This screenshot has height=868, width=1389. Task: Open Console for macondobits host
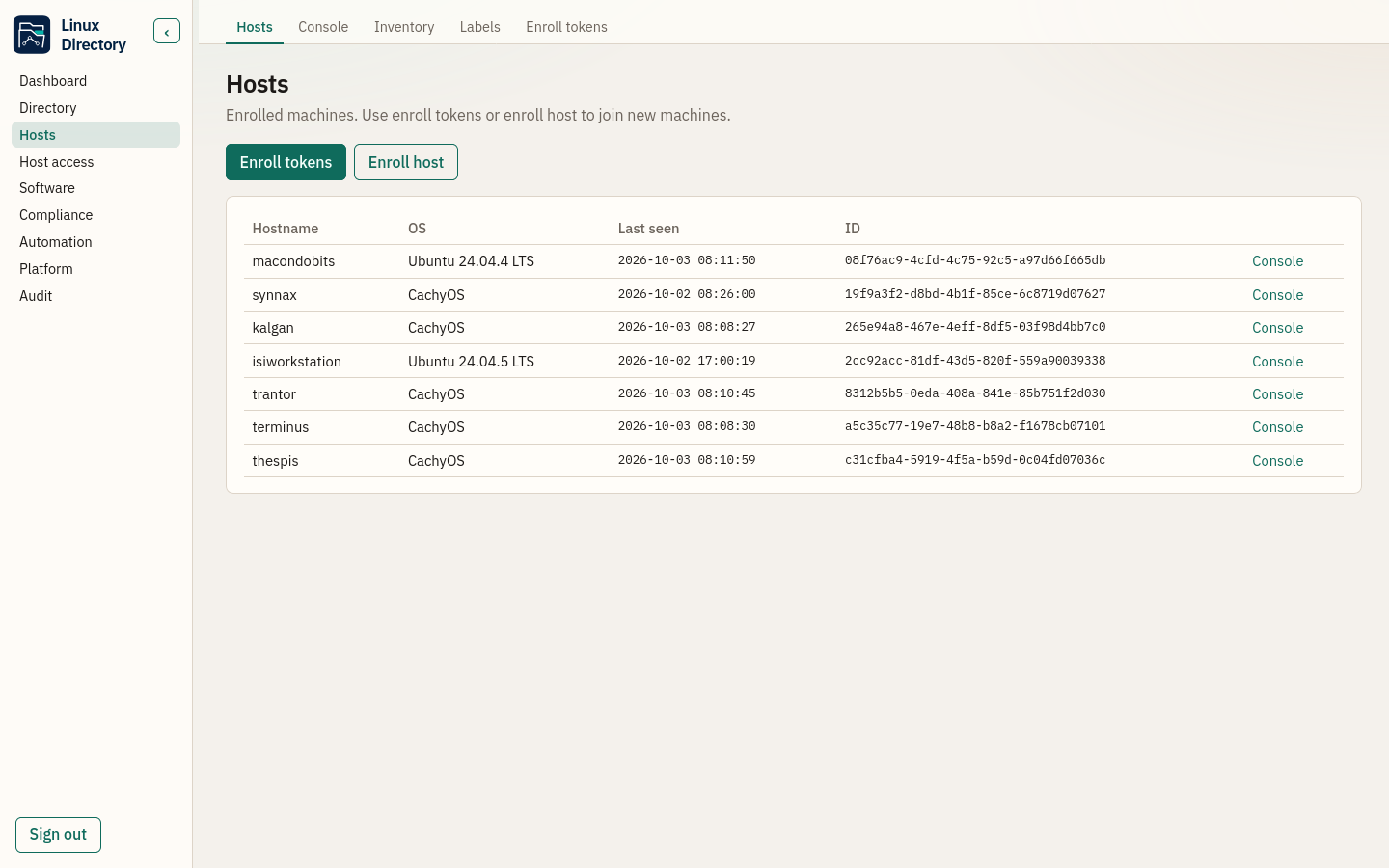1277,261
